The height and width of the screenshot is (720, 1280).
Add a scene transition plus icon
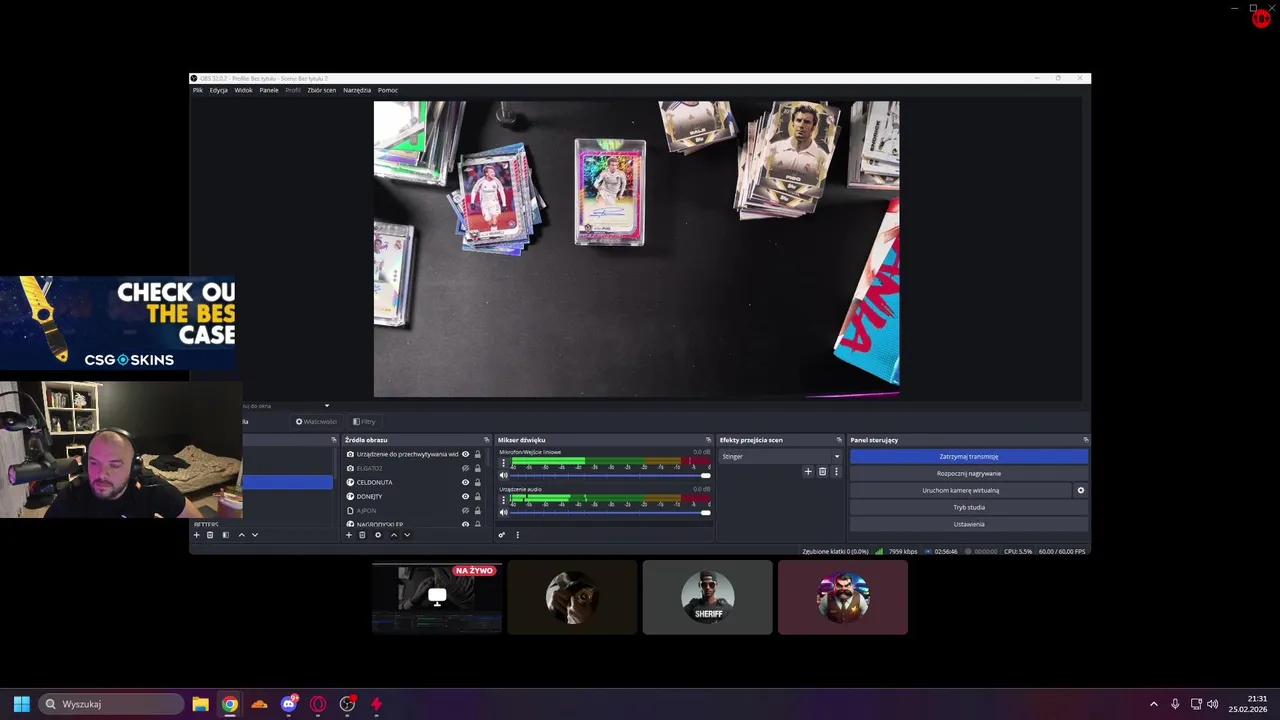coord(808,472)
